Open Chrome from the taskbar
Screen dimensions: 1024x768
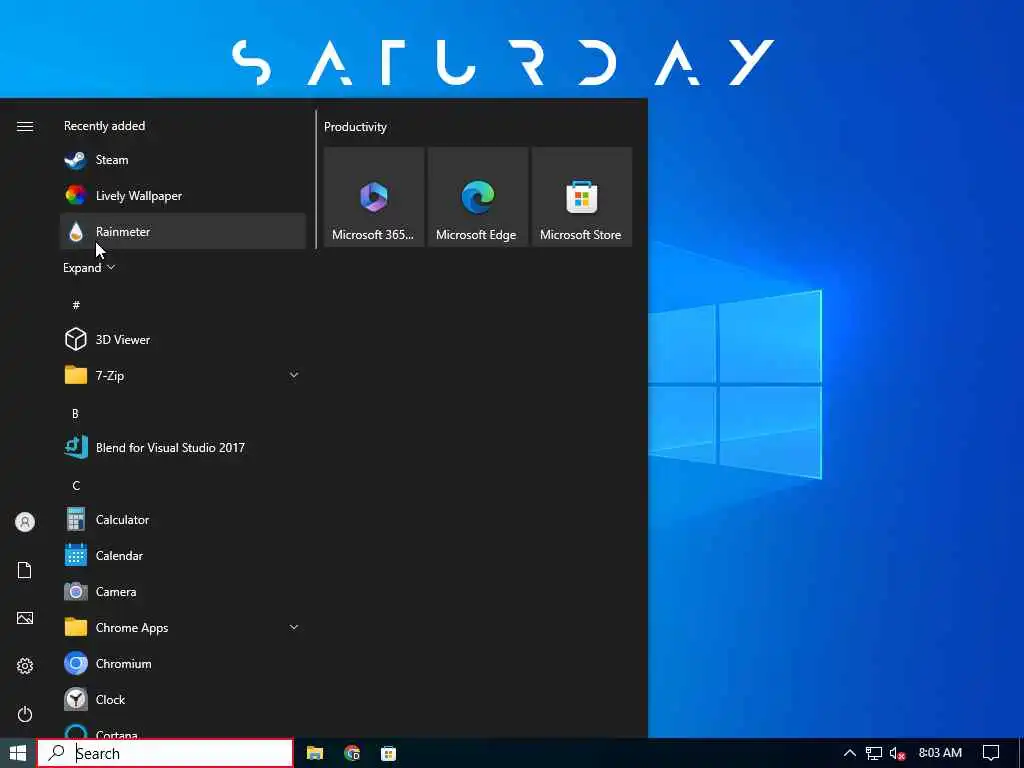tap(352, 753)
